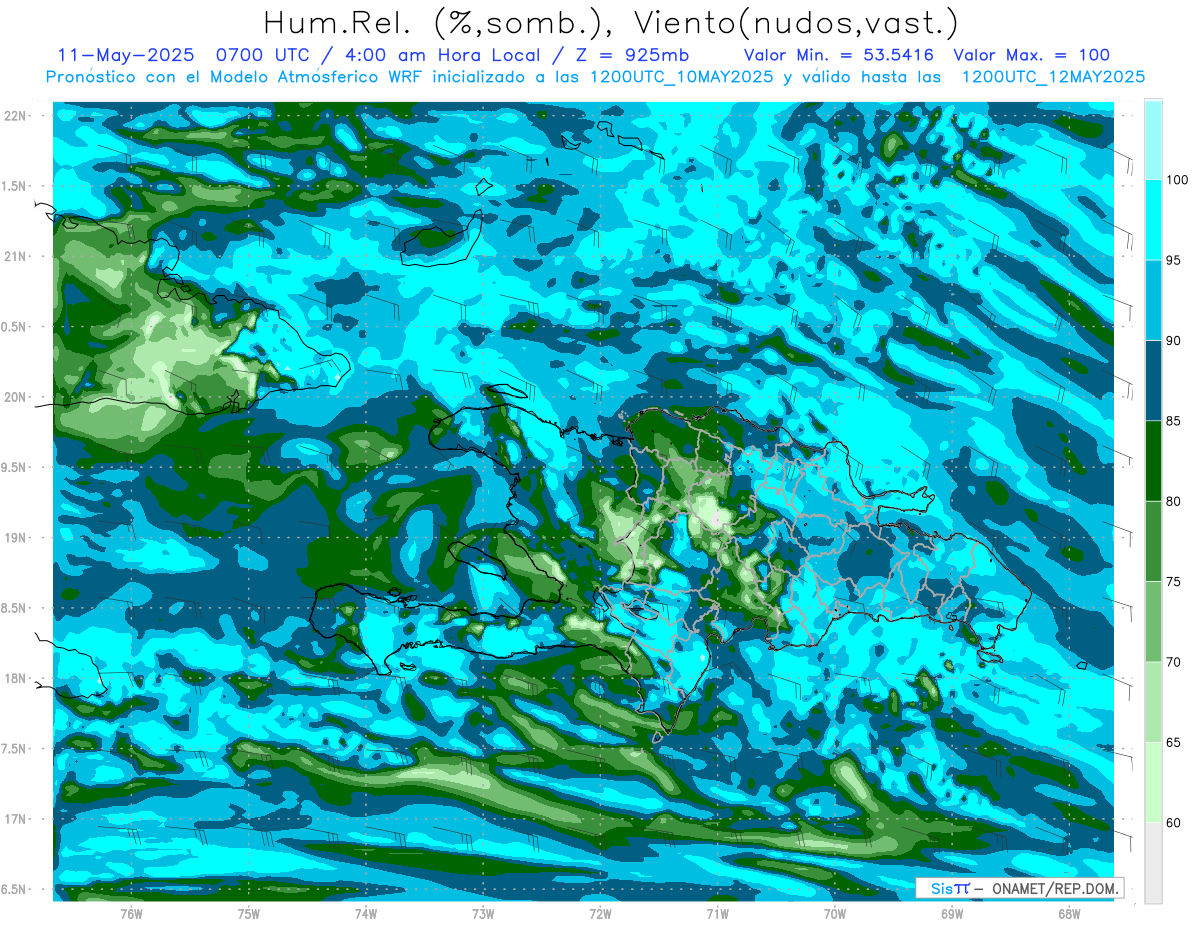
Task: Click the '22N' latitude label
Action: point(15,115)
